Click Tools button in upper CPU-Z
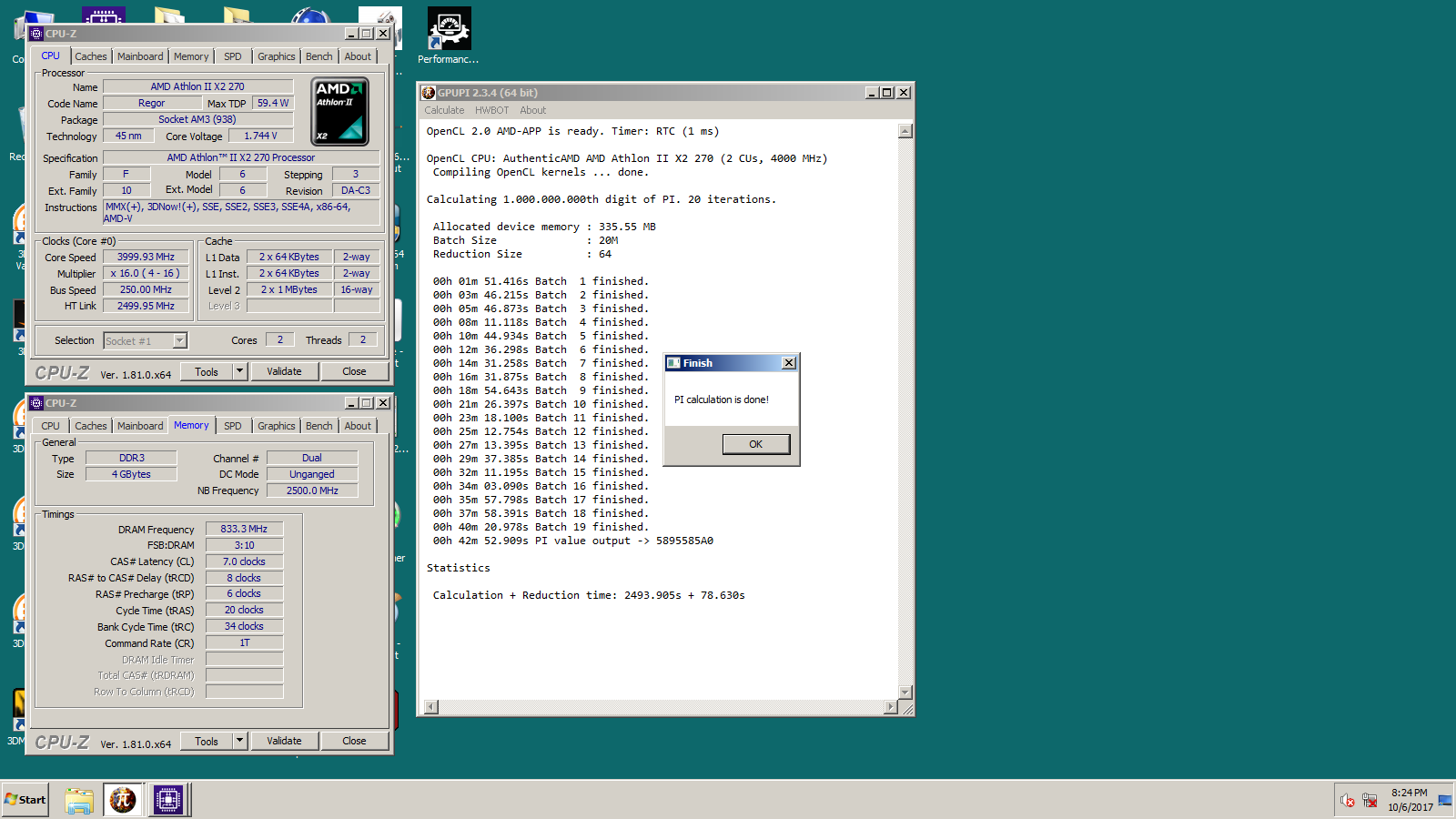 tap(207, 371)
